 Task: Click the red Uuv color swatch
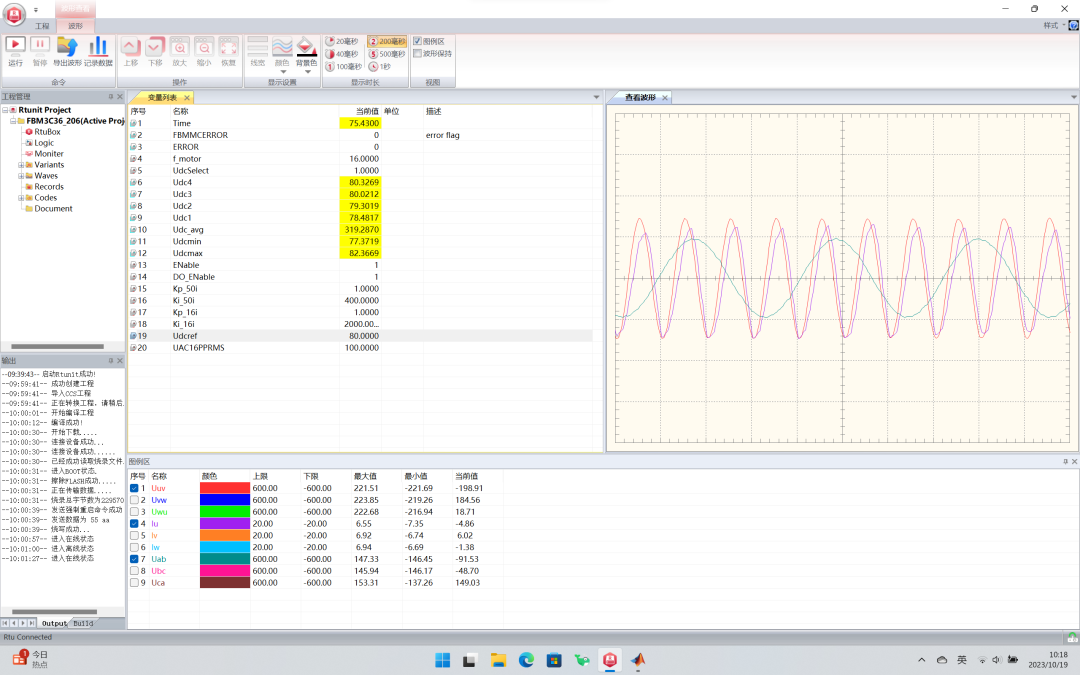pos(224,488)
